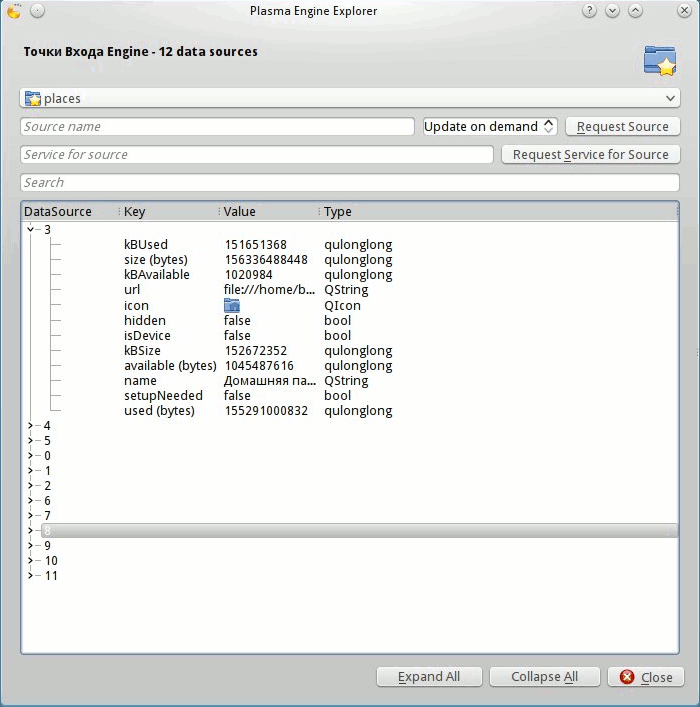The height and width of the screenshot is (707, 700).
Task: Click value 156336488448
Action: click(266, 260)
